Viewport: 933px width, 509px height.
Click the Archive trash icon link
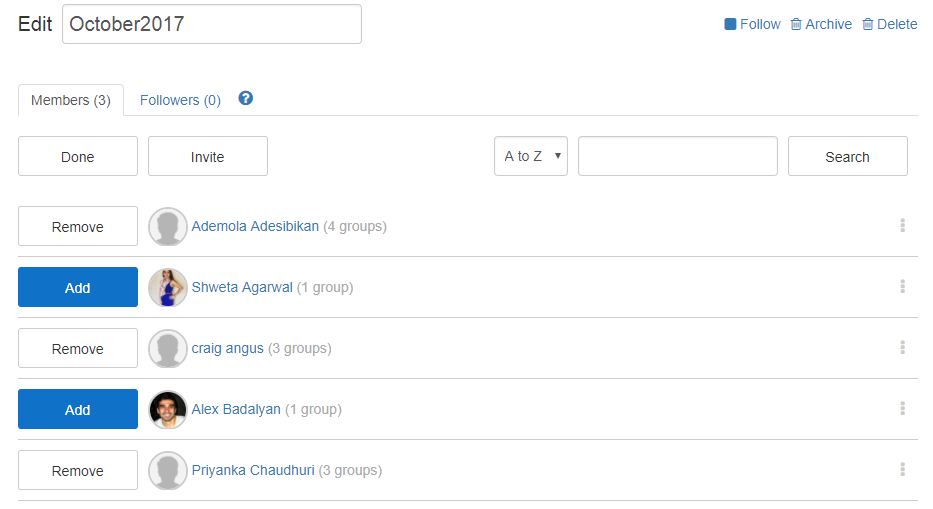(x=821, y=24)
